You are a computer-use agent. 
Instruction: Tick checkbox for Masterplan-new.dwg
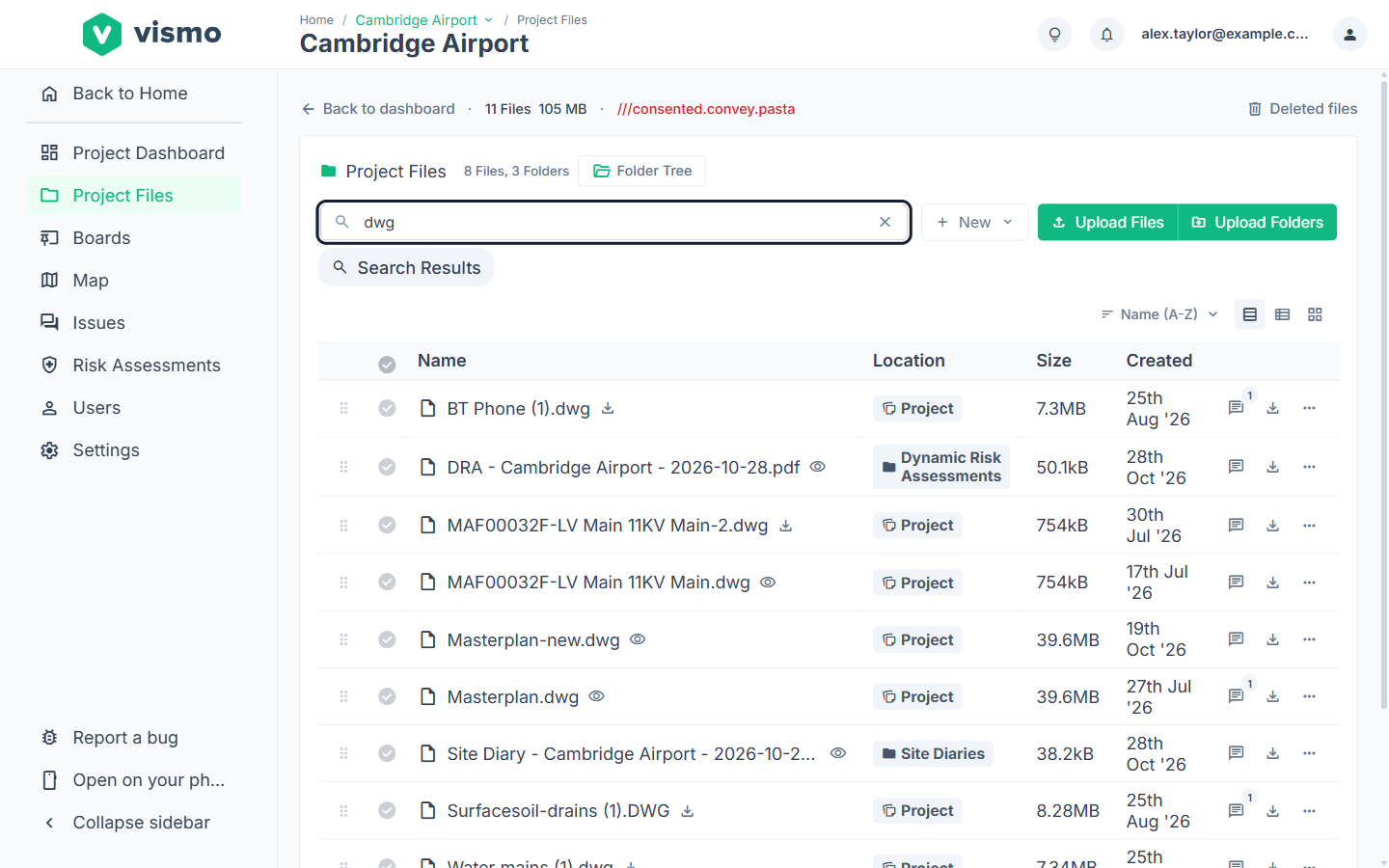387,639
